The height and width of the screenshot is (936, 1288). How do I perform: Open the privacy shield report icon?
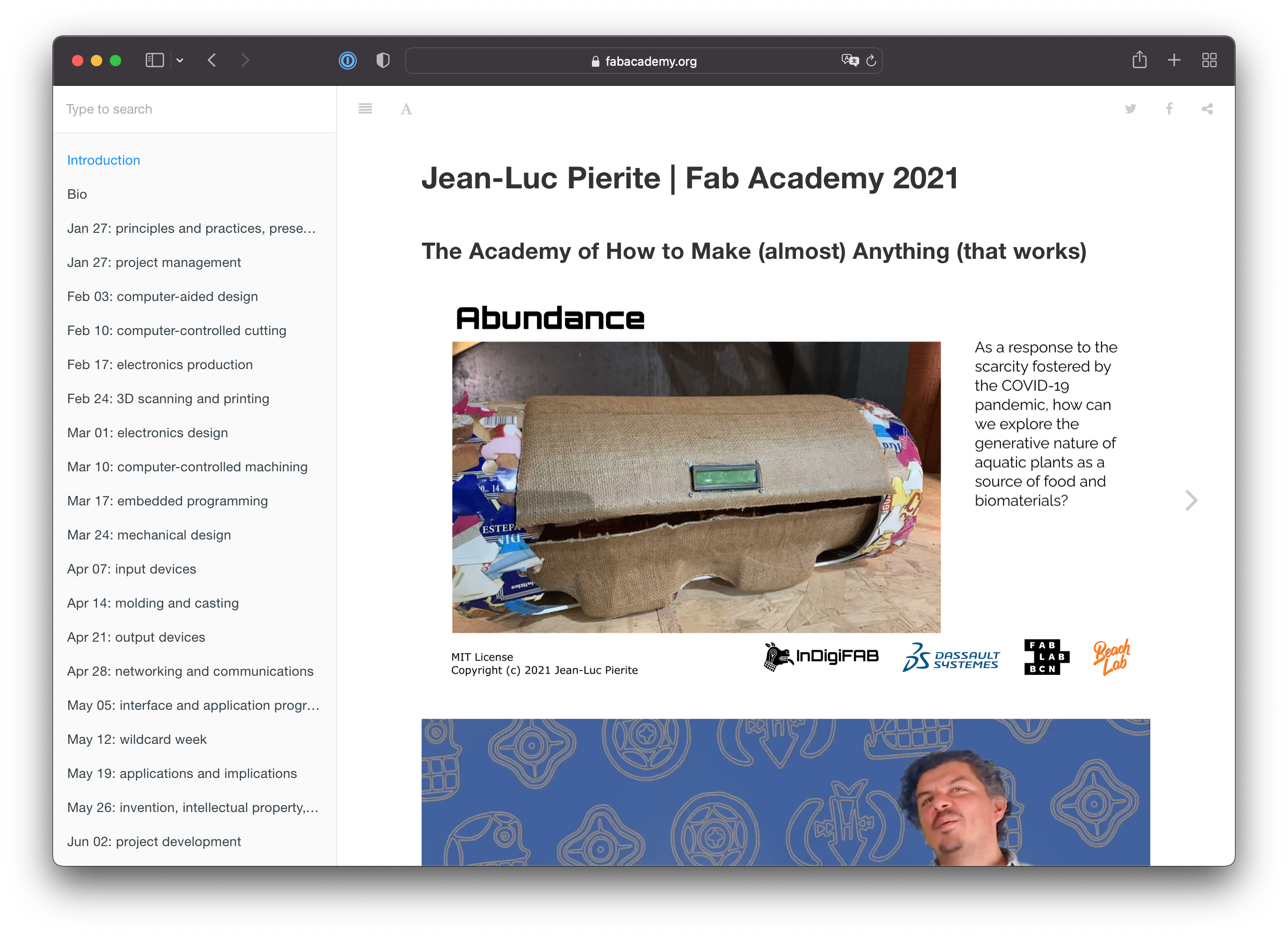[383, 60]
